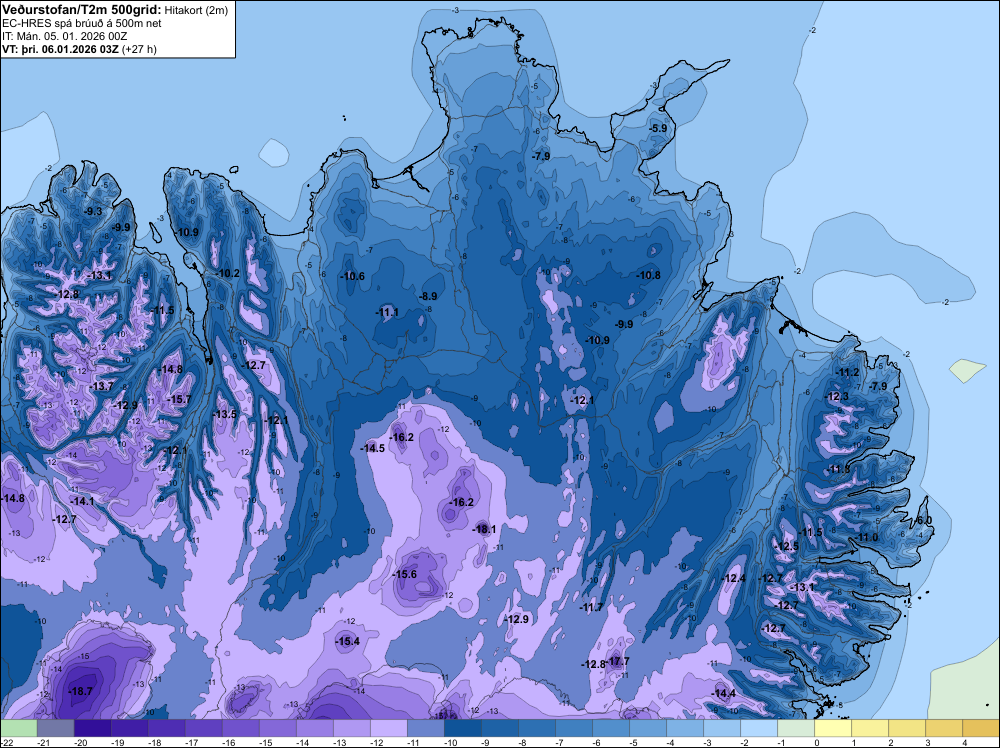Click the -10.6 temperature reading
Image resolution: width=1000 pixels, height=748 pixels.
point(353,276)
